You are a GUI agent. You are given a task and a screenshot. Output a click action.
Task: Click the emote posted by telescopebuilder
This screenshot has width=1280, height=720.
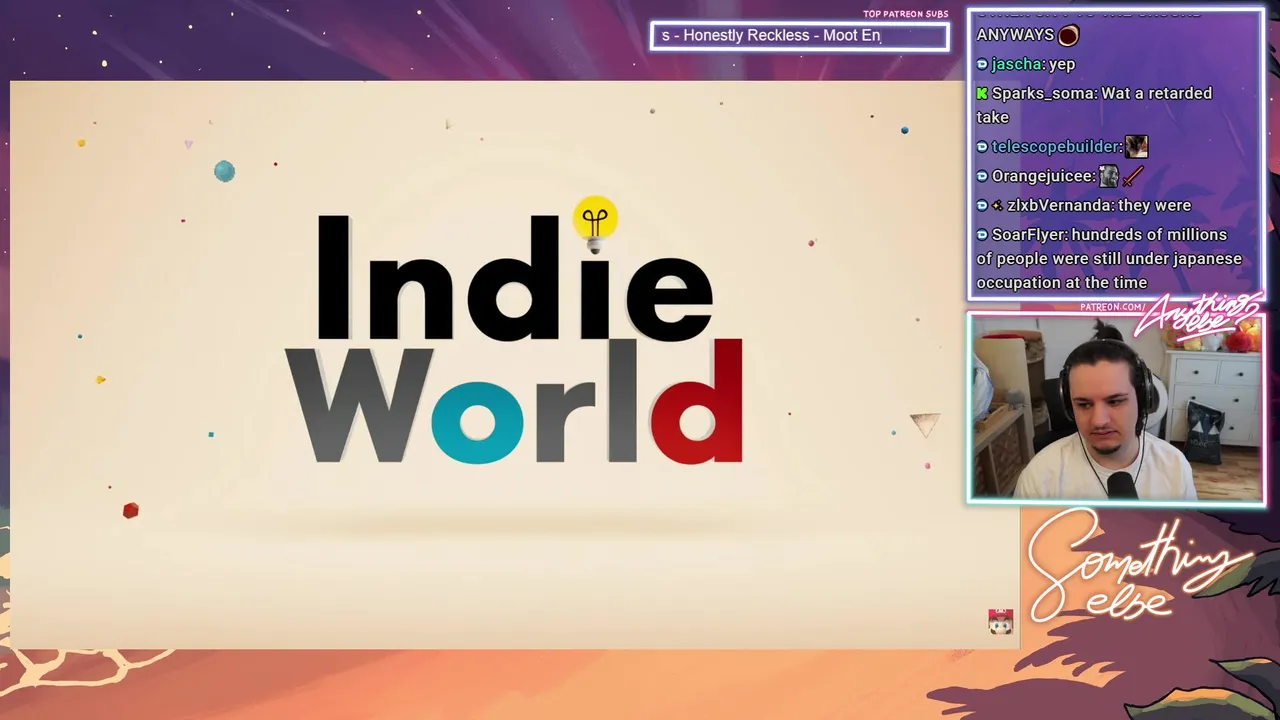pyautogui.click(x=1136, y=147)
